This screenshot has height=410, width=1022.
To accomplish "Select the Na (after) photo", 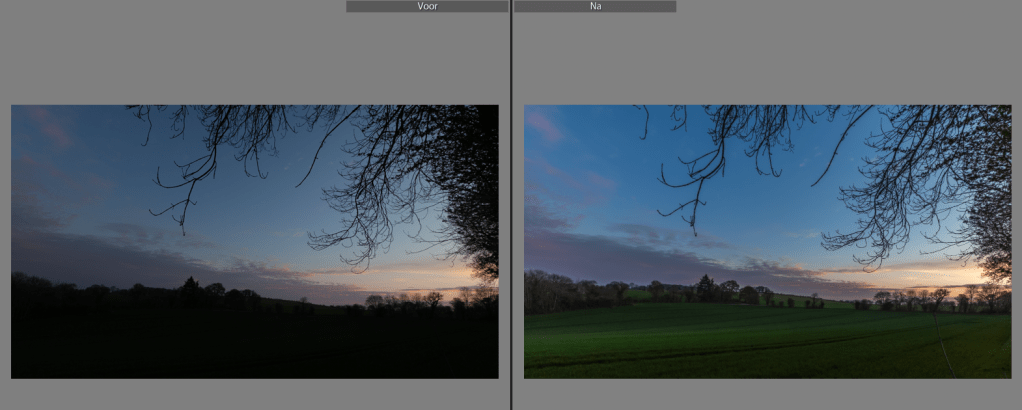I will tap(767, 241).
